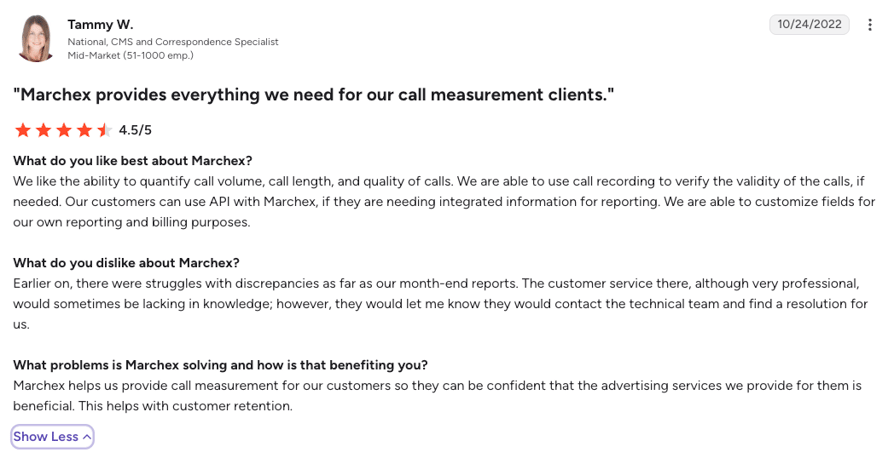Click the reviewer name Tammy W.

pyautogui.click(x=100, y=25)
